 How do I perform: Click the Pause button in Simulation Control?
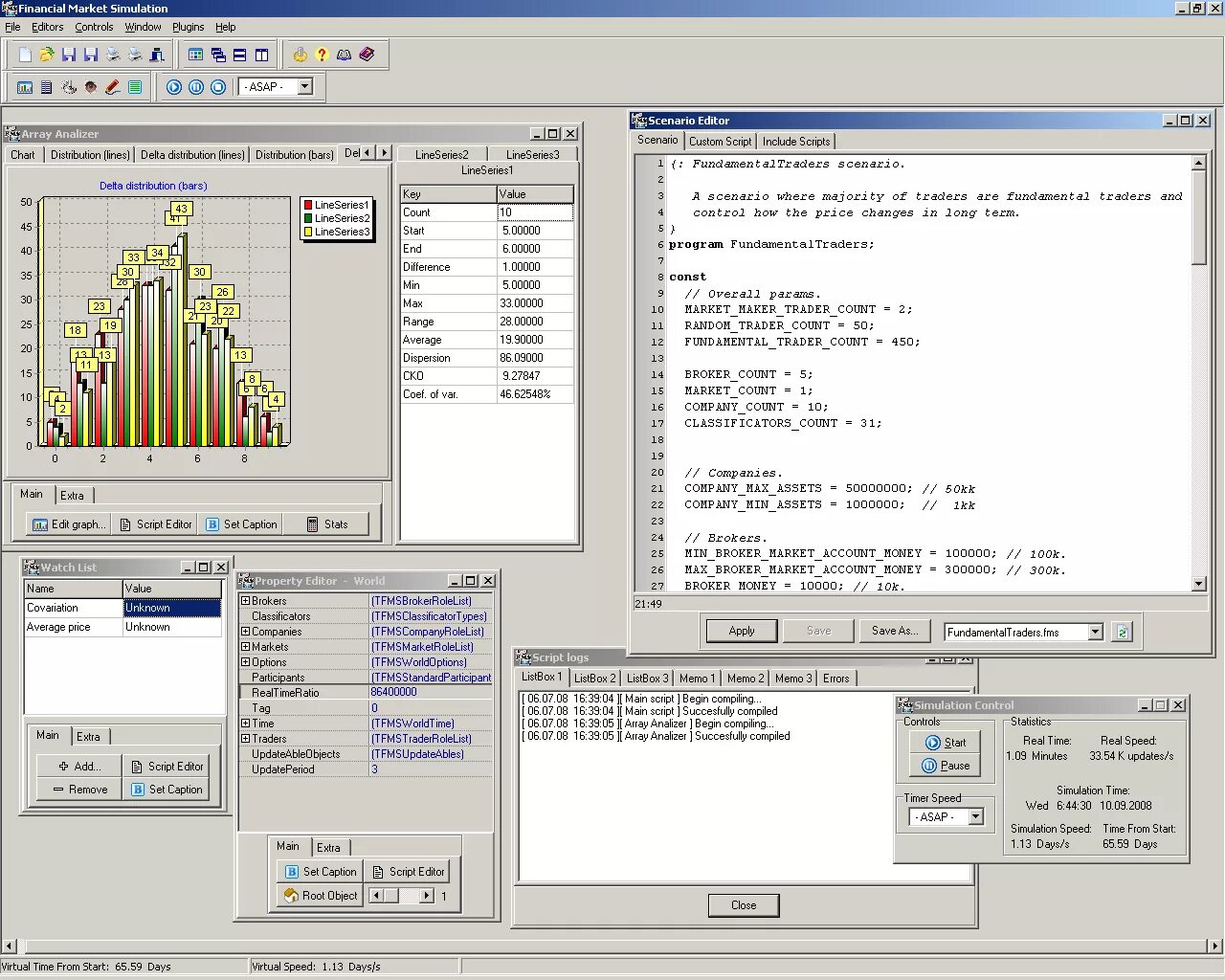(x=946, y=766)
